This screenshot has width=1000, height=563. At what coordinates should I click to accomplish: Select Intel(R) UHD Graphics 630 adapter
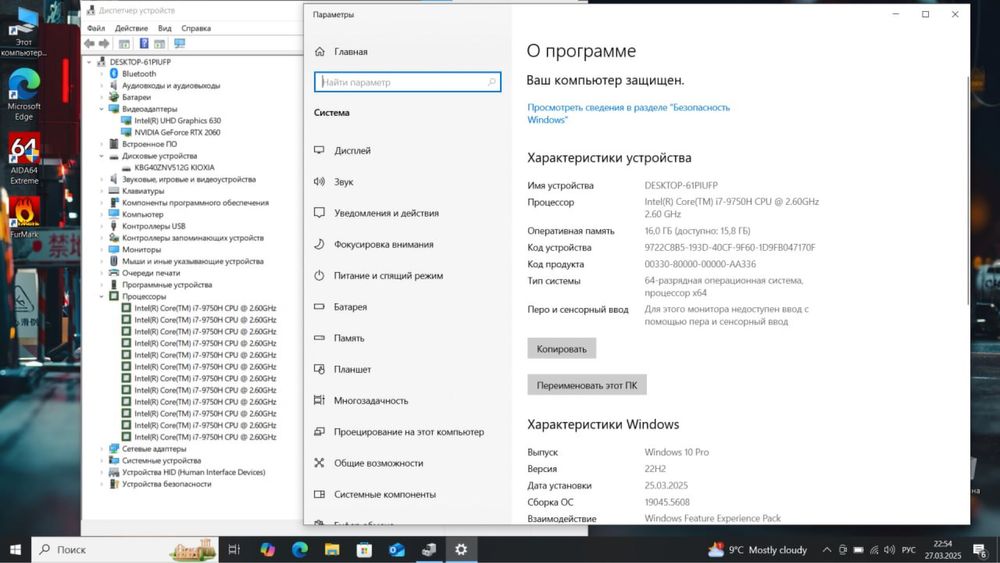177,121
